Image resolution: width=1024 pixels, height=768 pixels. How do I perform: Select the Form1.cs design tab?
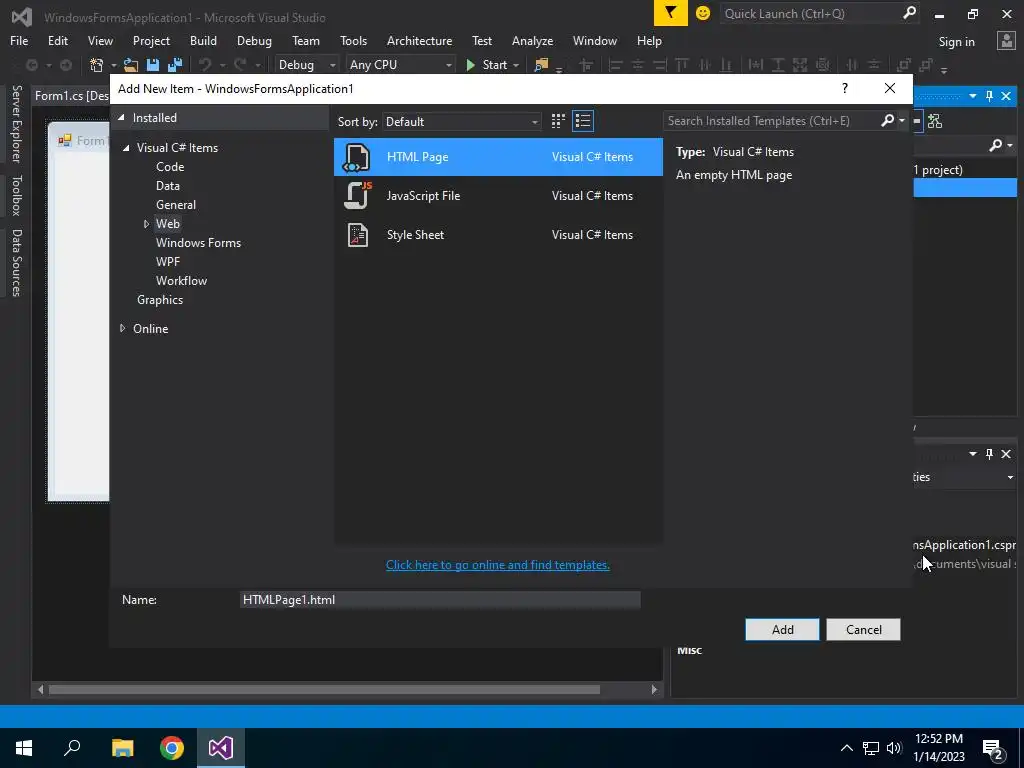pyautogui.click(x=71, y=96)
